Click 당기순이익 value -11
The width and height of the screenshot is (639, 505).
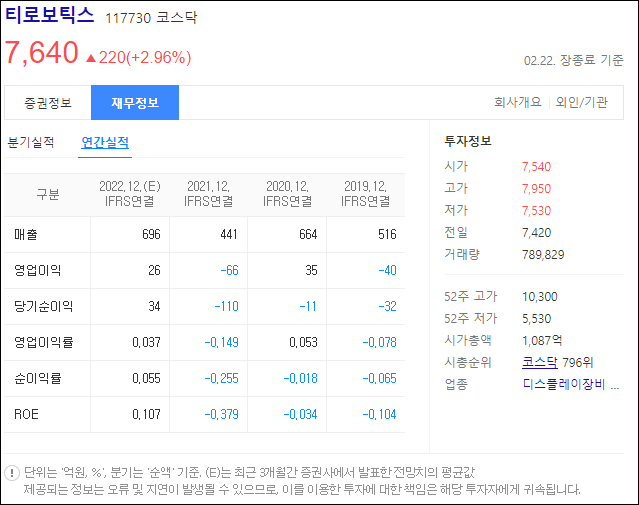click(308, 306)
